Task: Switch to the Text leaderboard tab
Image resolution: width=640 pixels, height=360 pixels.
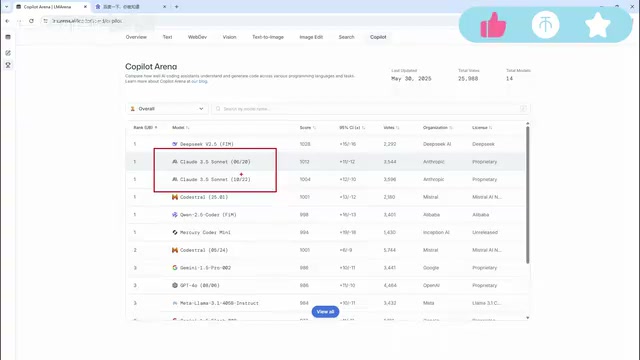Action: tap(167, 37)
